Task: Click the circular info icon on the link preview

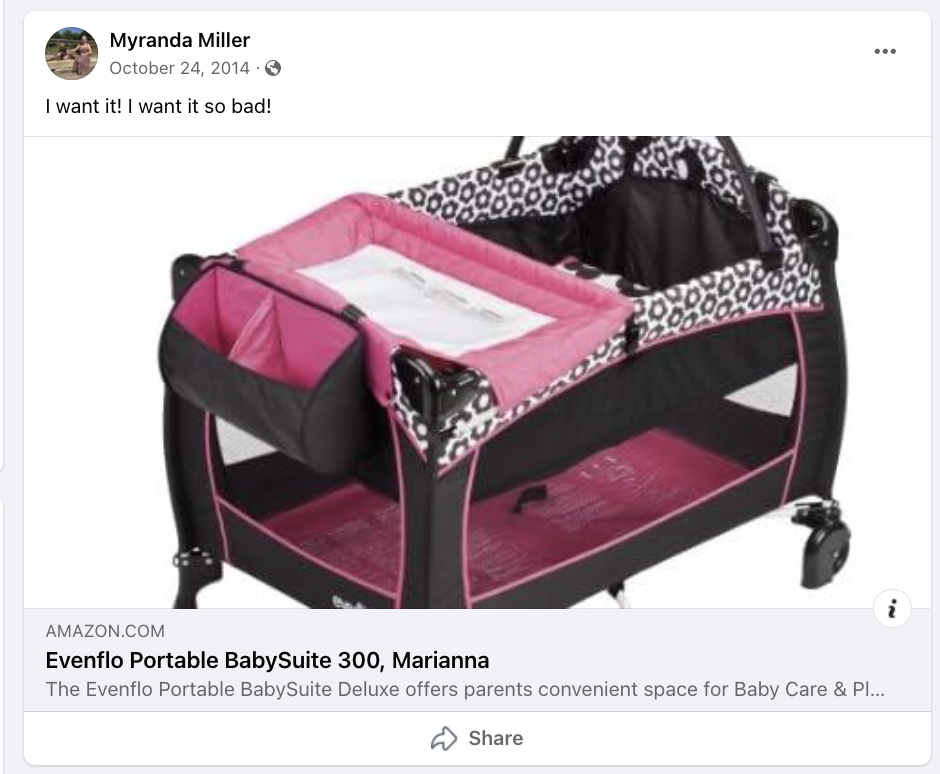Action: (892, 609)
